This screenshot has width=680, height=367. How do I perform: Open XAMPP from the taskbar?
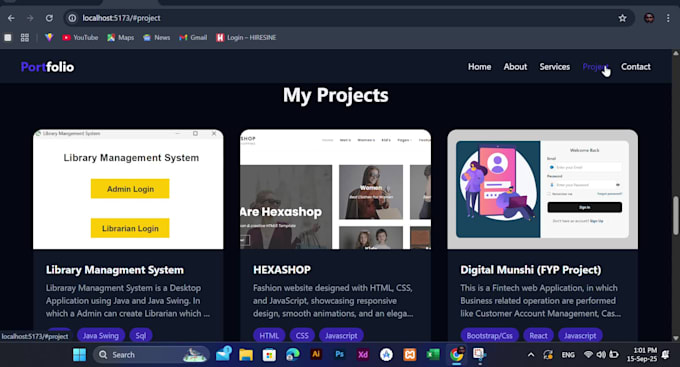(x=409, y=355)
